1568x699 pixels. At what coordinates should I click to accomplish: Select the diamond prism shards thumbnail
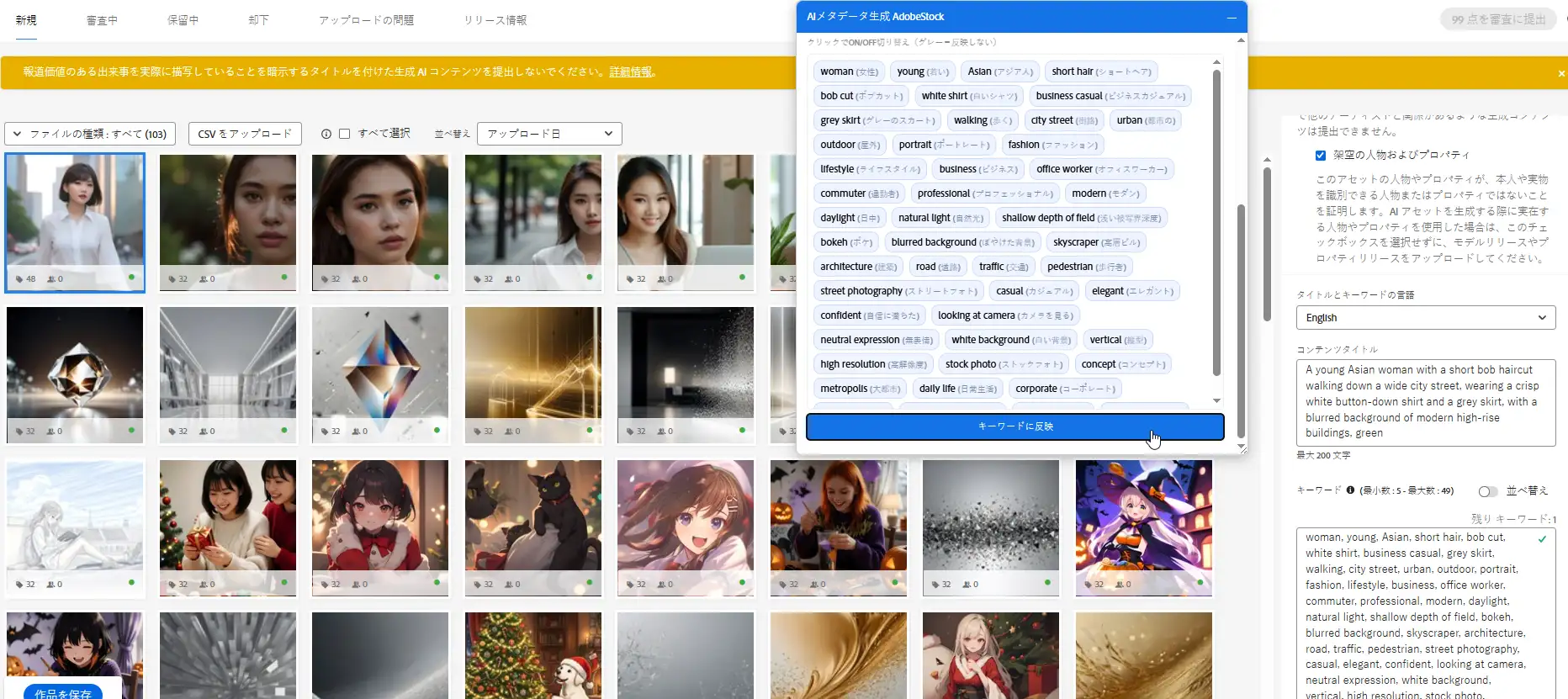380,375
